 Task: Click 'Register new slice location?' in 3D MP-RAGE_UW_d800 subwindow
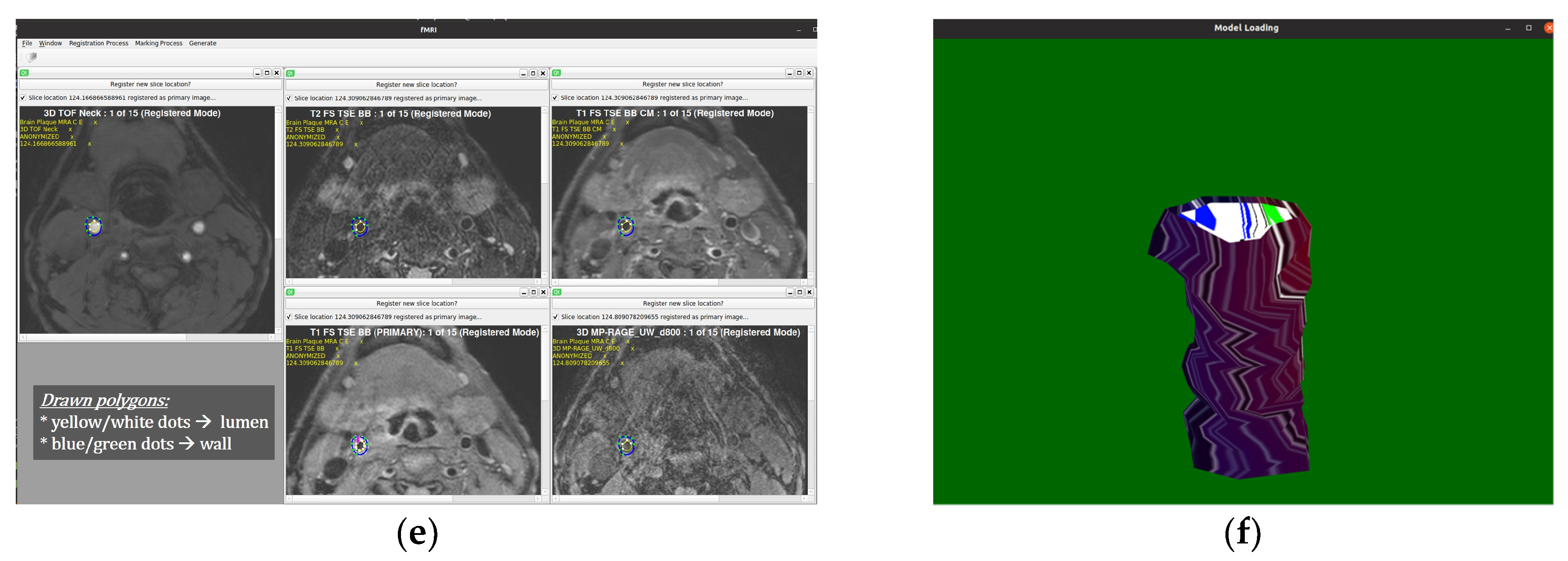[x=683, y=303]
